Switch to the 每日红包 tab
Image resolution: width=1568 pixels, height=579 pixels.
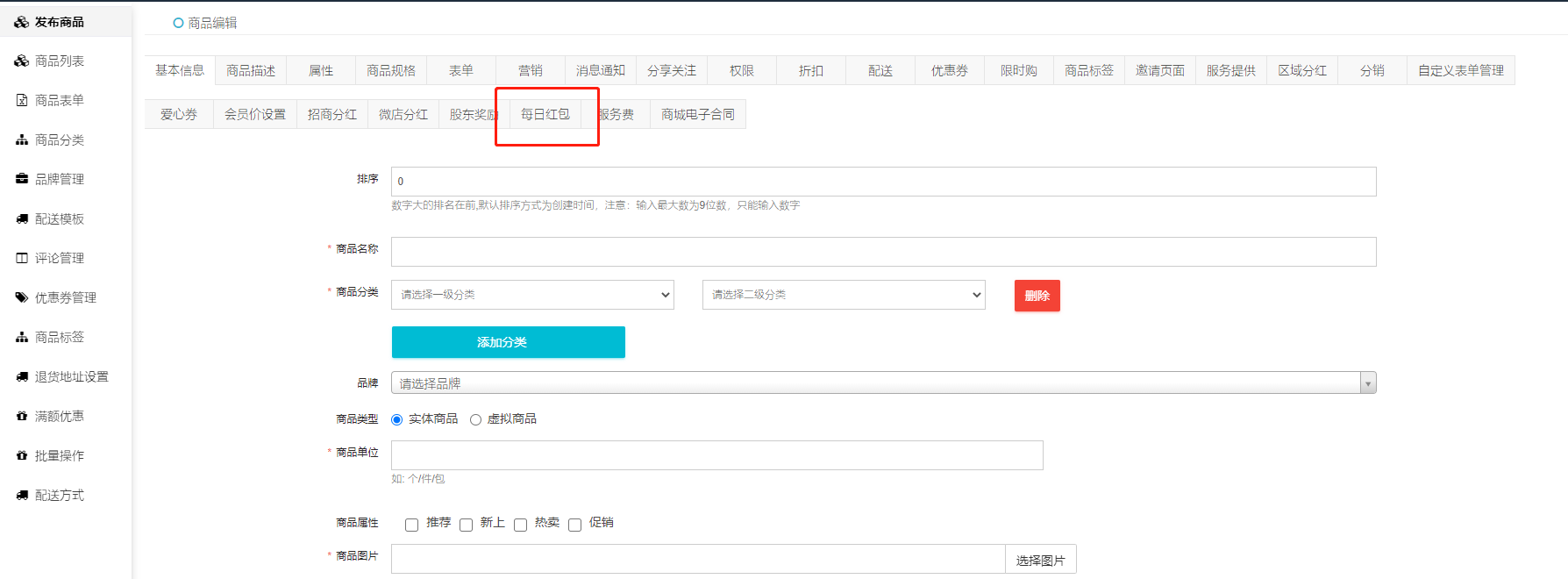click(x=545, y=115)
